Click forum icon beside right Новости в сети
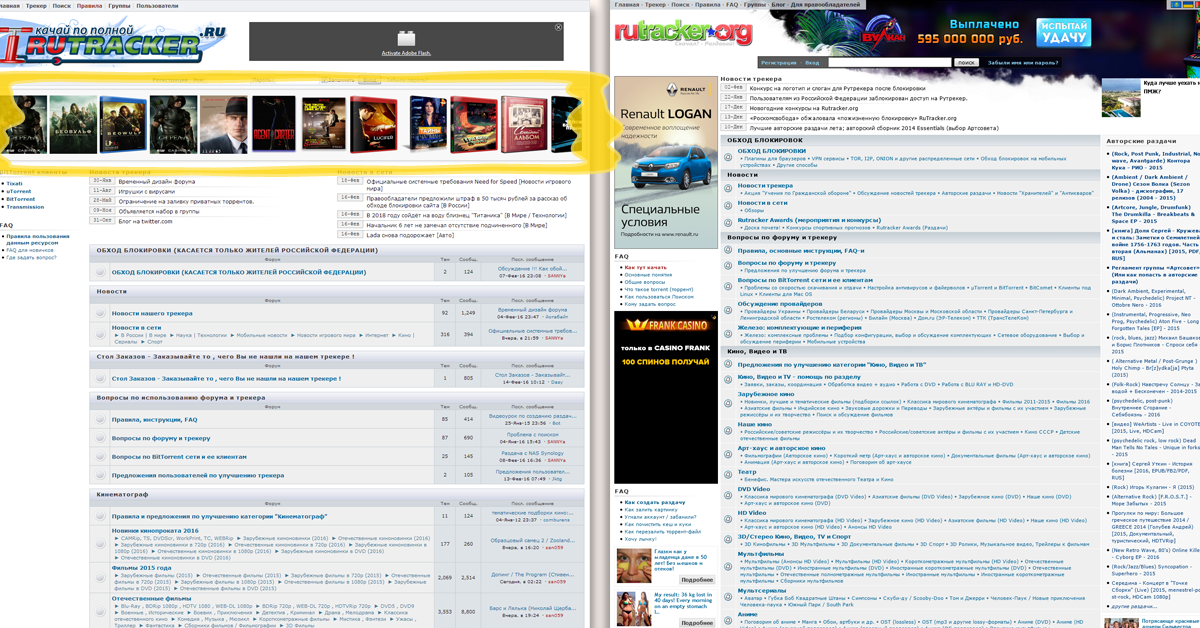This screenshot has height=628, width=1200. point(729,207)
